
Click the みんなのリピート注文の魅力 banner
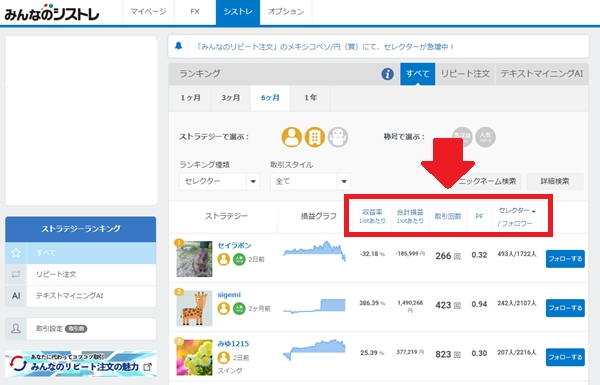(x=81, y=364)
